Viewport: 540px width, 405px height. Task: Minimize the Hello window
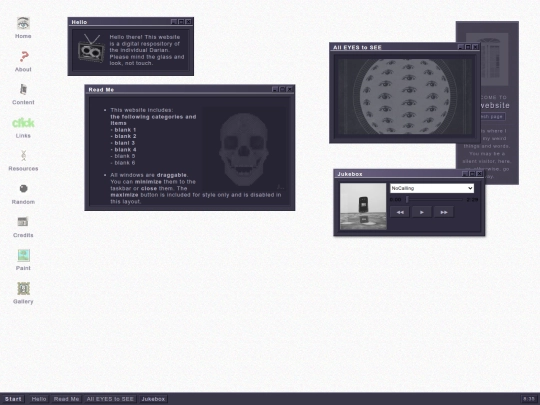coord(174,22)
